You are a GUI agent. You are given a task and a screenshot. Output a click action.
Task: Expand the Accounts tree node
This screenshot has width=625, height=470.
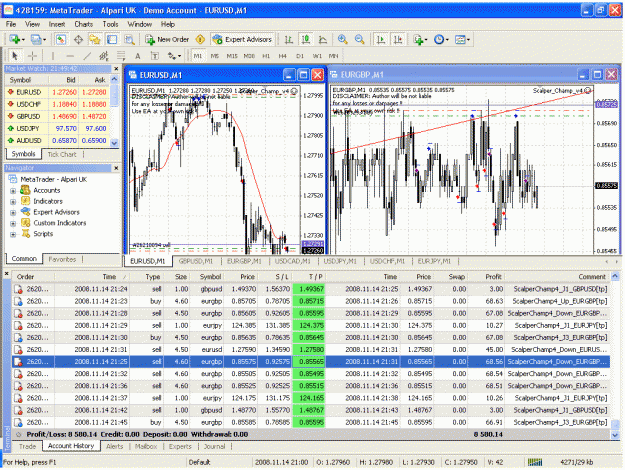(13, 191)
